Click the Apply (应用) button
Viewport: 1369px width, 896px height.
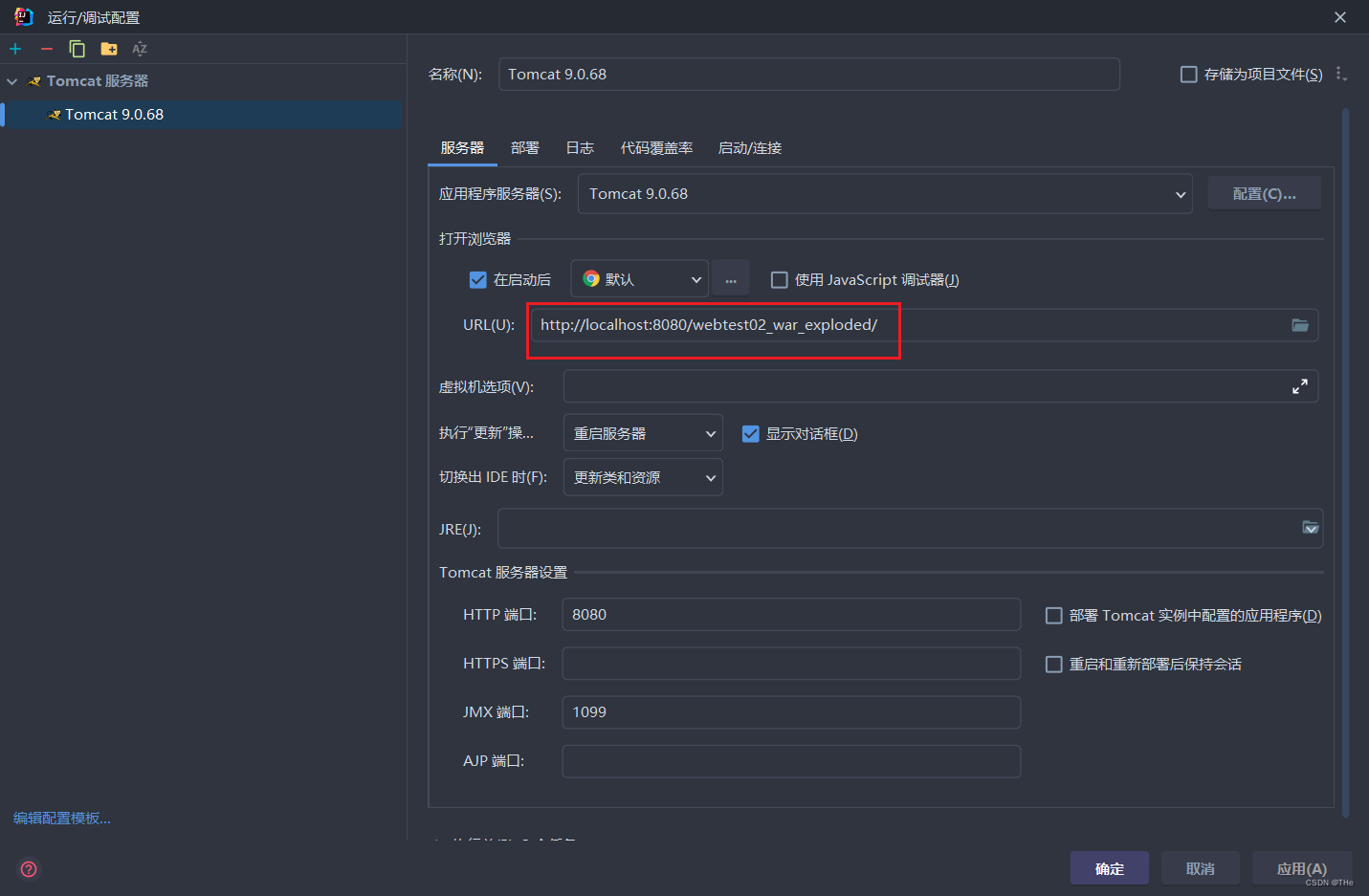(x=1302, y=869)
